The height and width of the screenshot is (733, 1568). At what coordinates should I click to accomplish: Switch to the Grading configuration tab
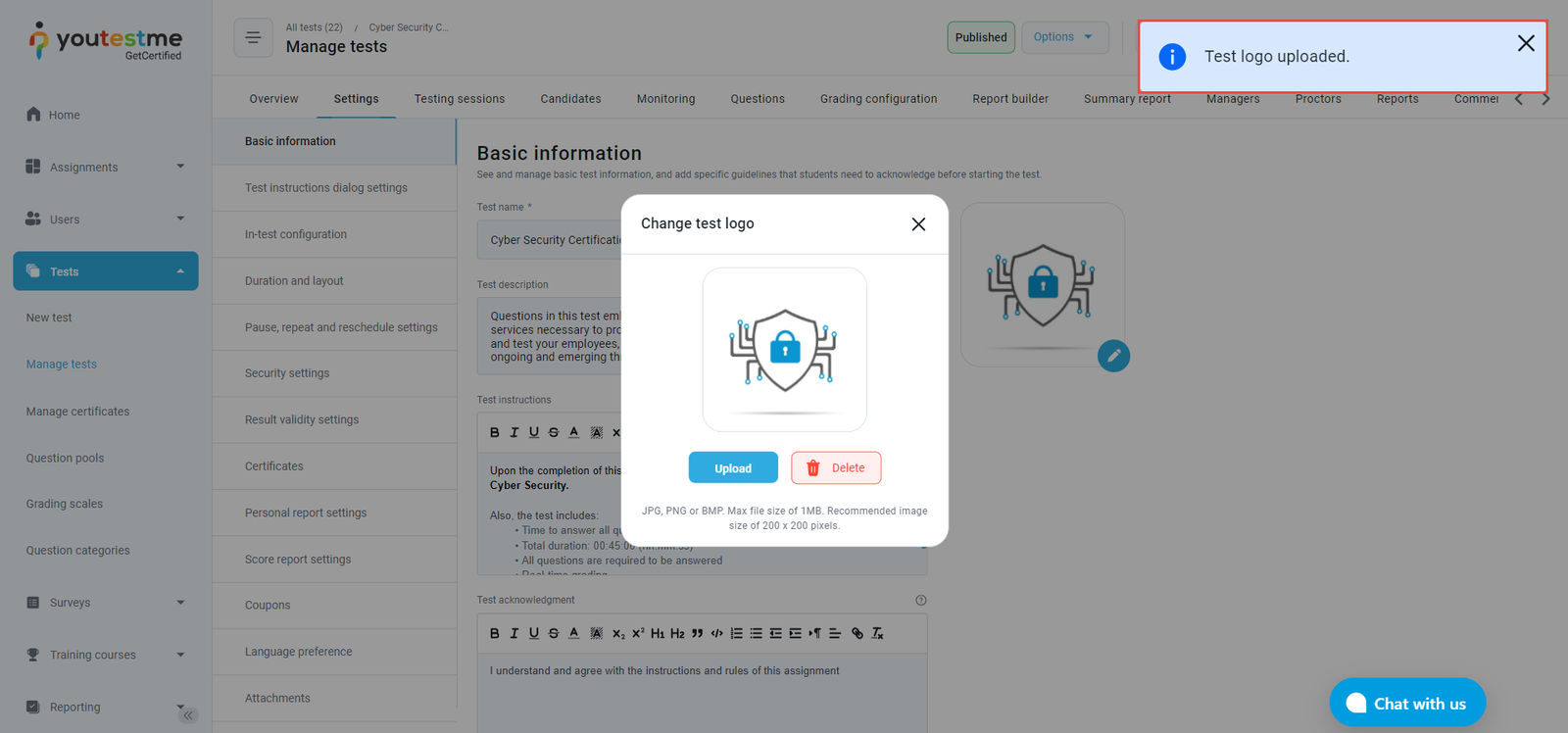pyautogui.click(x=878, y=99)
